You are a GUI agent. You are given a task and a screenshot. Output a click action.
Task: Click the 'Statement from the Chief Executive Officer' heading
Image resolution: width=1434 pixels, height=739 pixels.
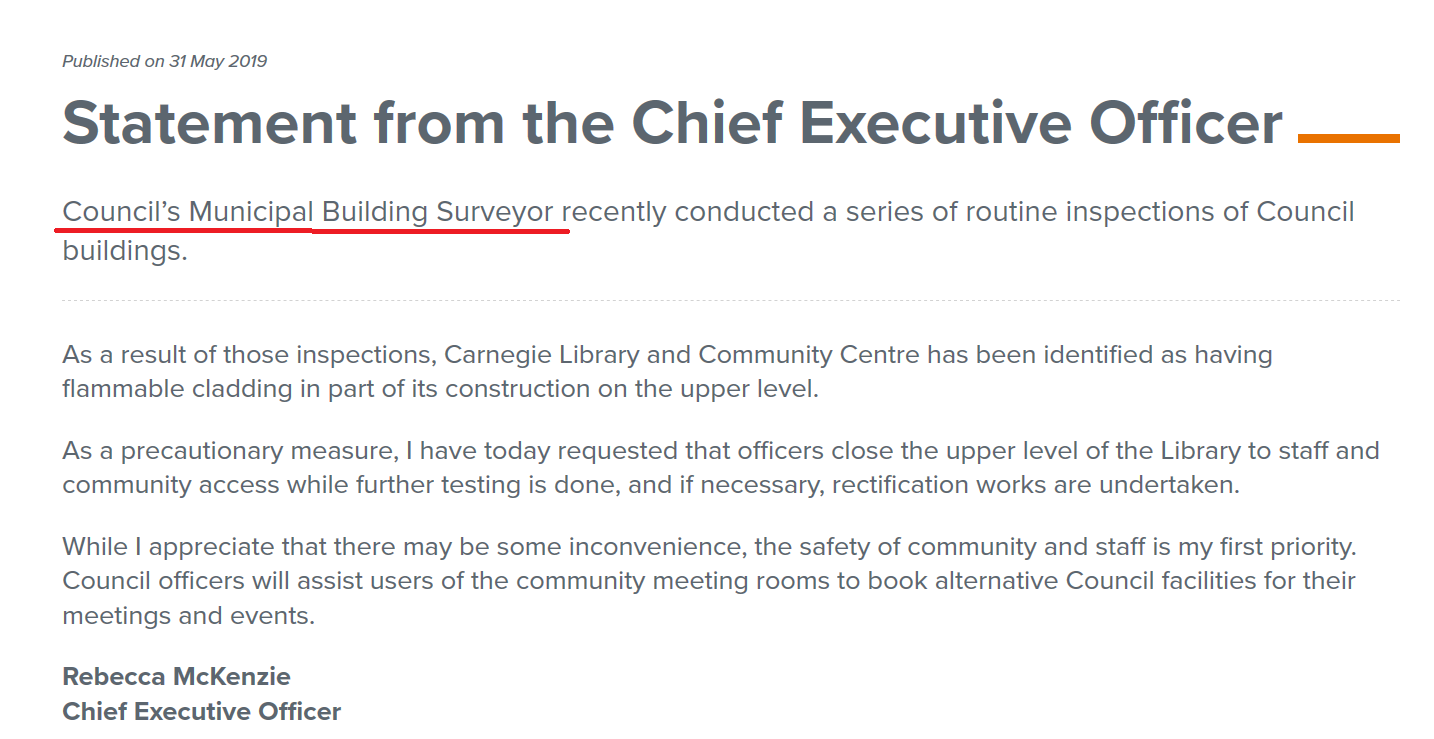pos(672,123)
